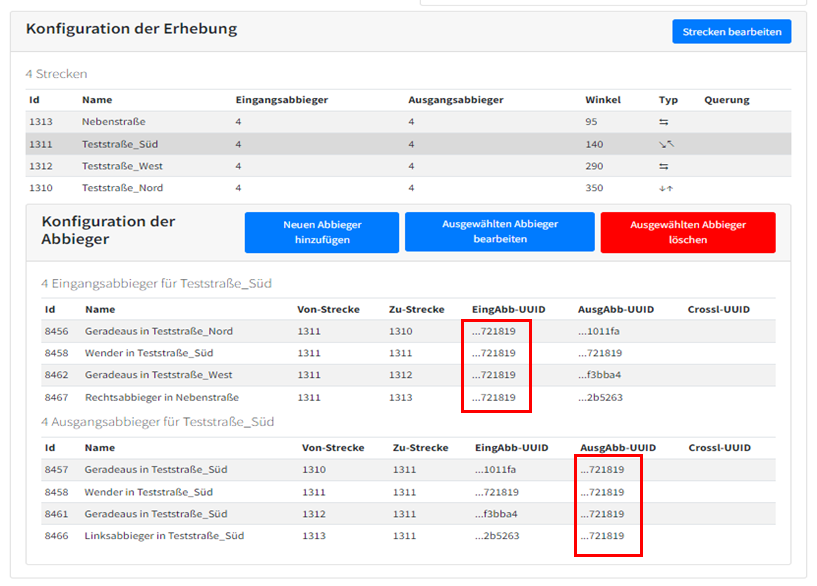Click Zu-Strecke 1313 in row 8467
The height and width of the screenshot is (586, 817).
coord(400,397)
